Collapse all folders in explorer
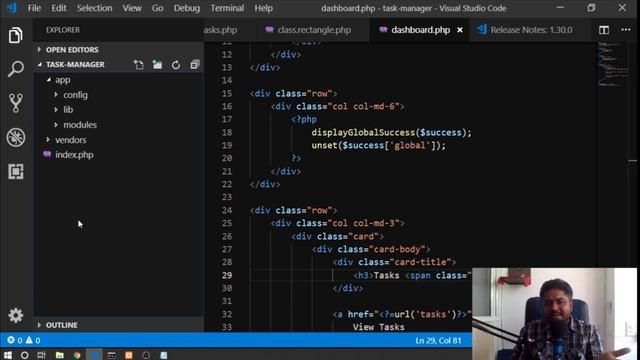The image size is (640, 360). 195,64
